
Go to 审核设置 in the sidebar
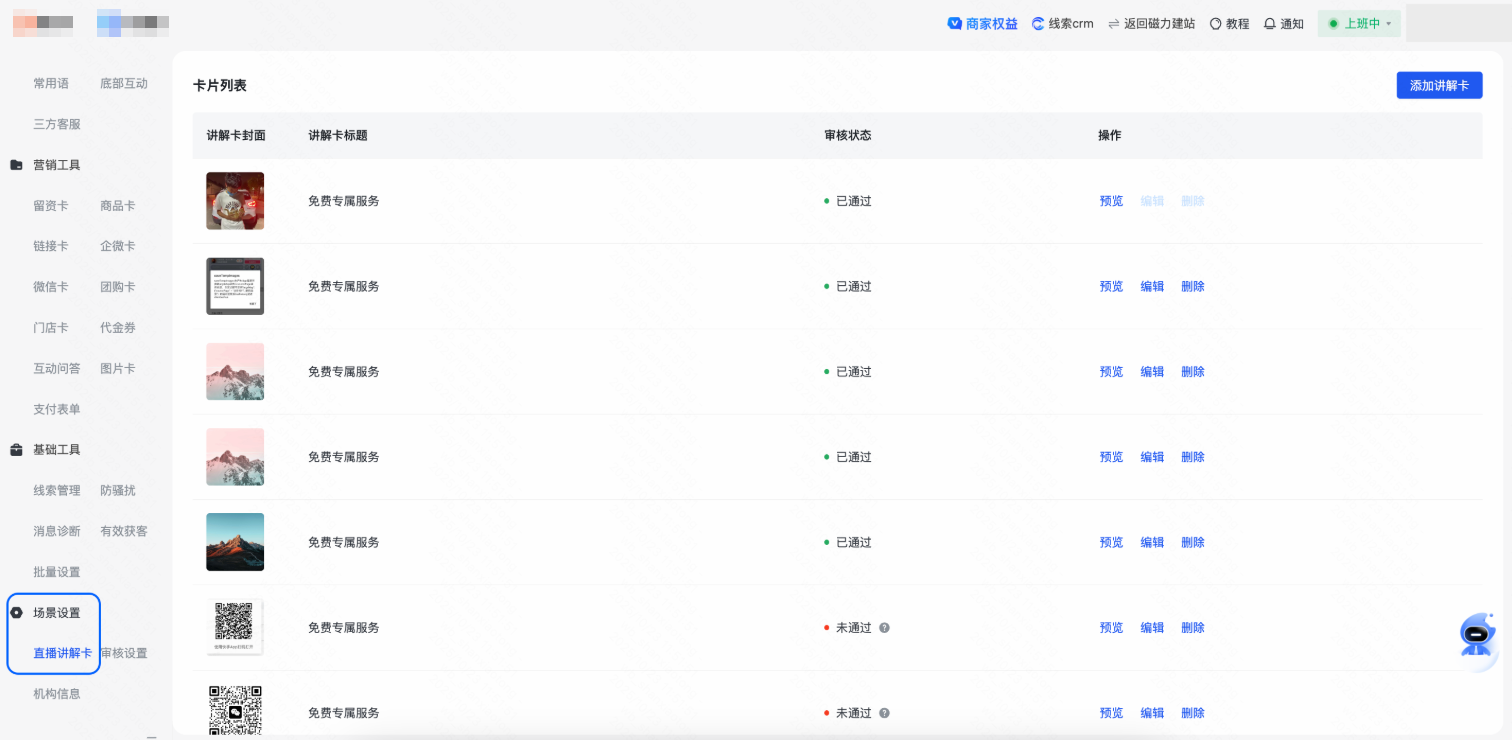point(124,653)
